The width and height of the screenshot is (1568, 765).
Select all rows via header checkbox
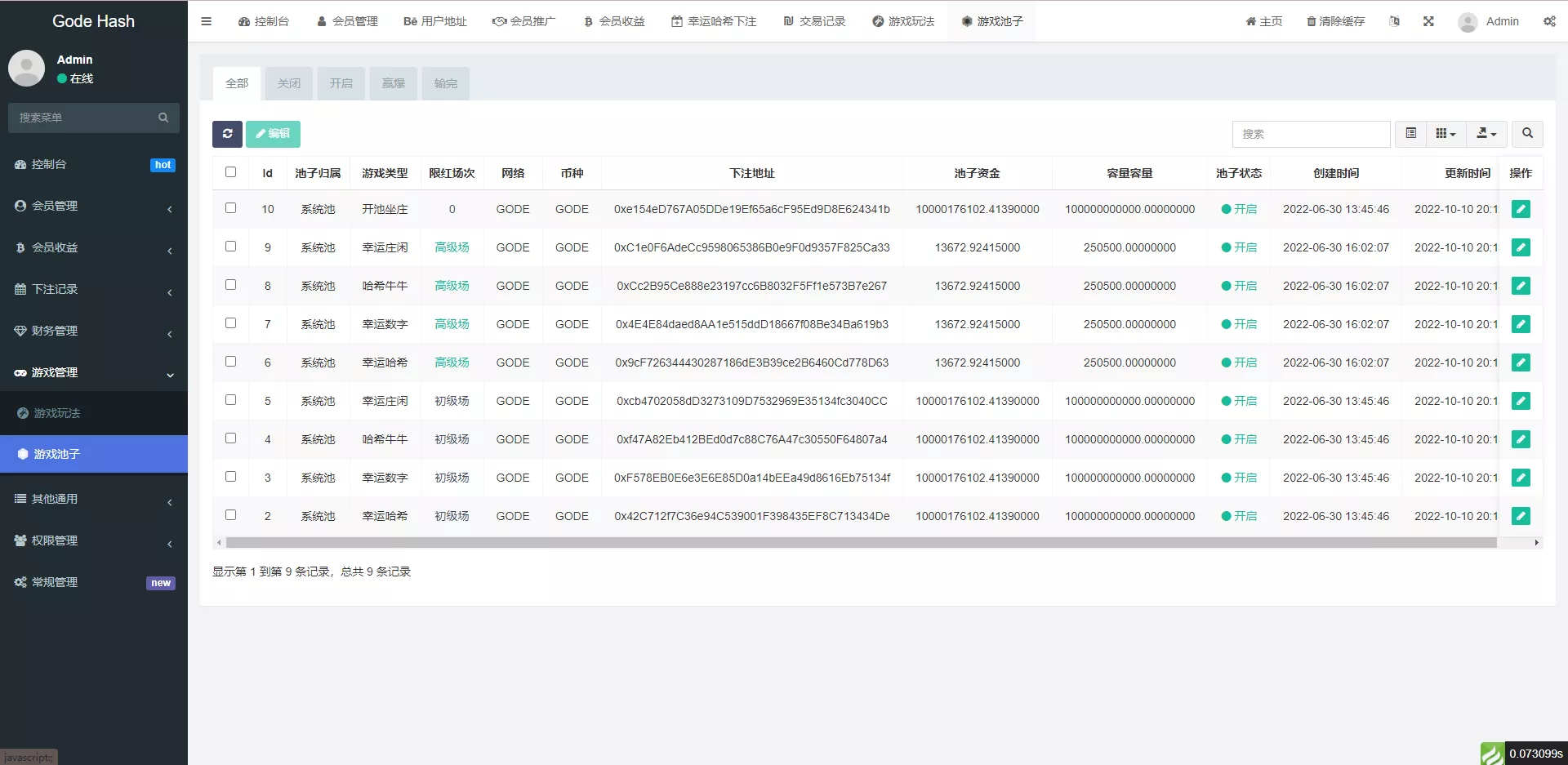231,172
